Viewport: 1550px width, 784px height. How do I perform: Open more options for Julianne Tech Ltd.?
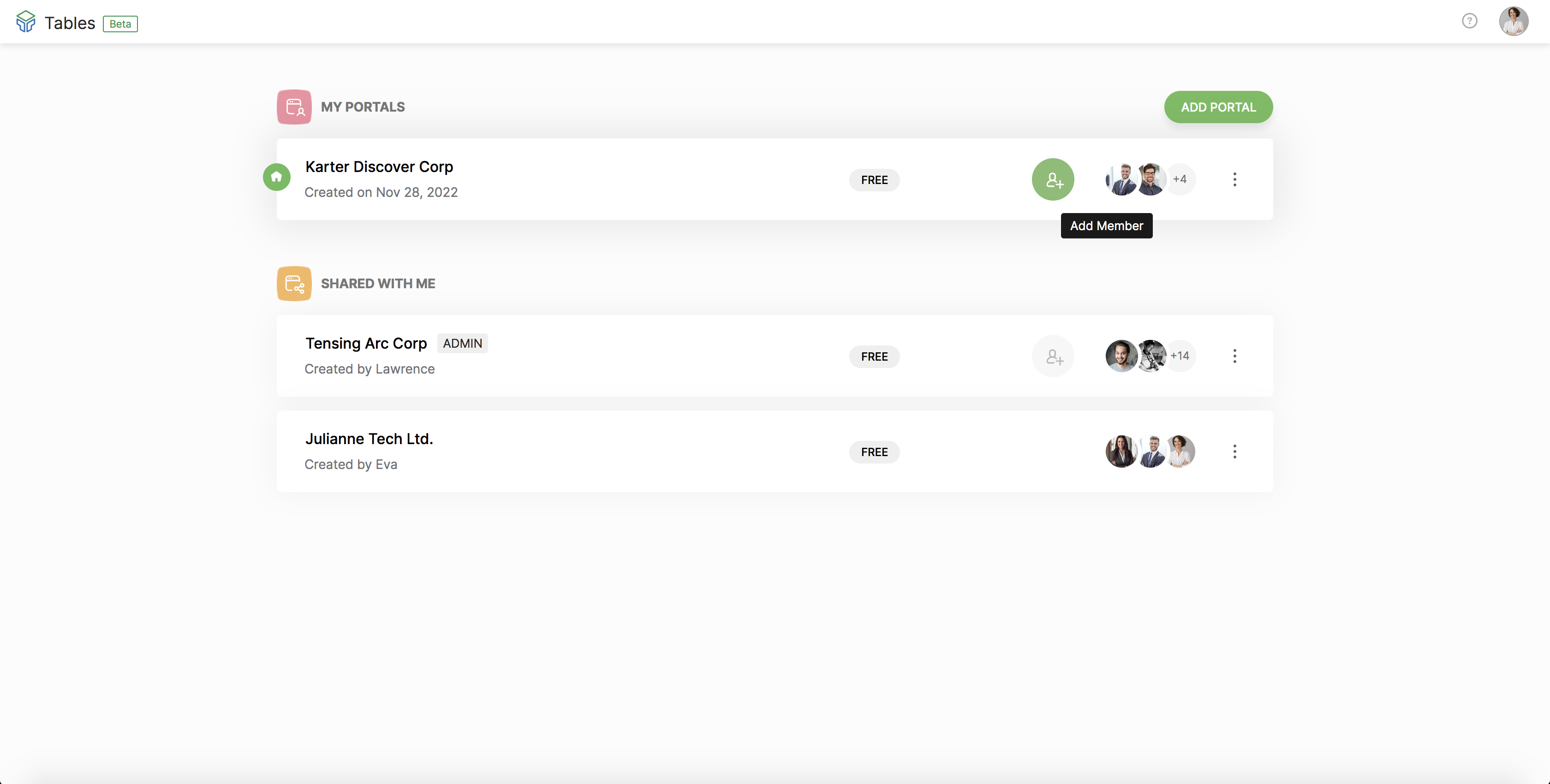point(1235,451)
